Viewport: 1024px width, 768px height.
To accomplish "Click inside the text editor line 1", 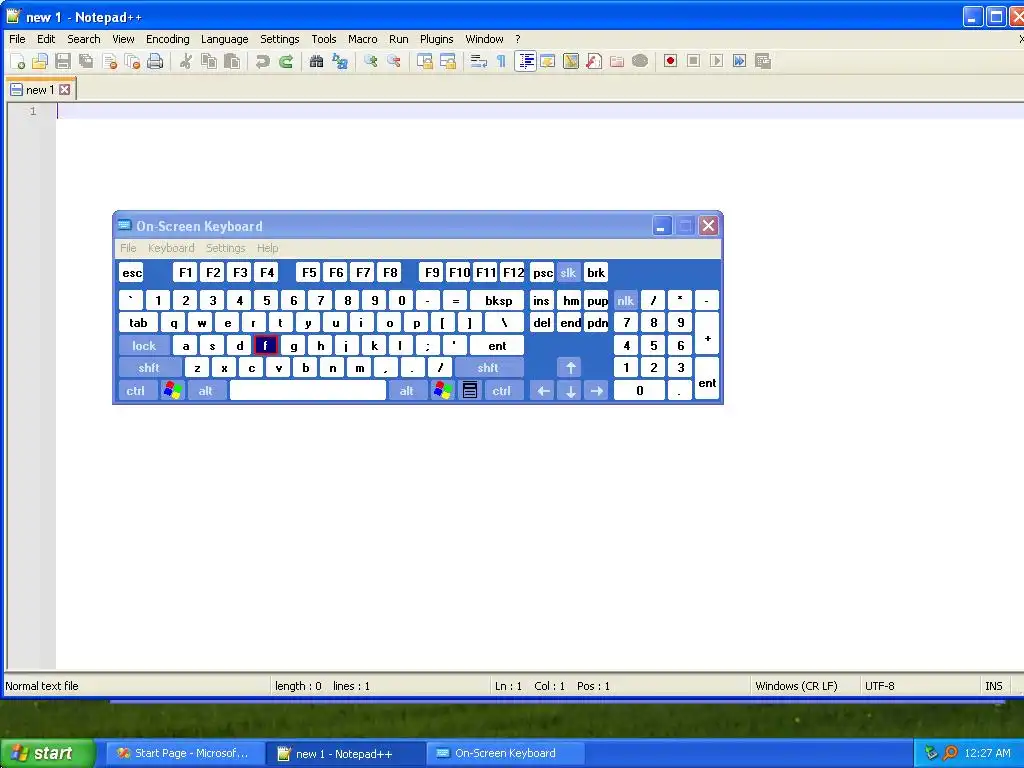I will tap(539, 111).
